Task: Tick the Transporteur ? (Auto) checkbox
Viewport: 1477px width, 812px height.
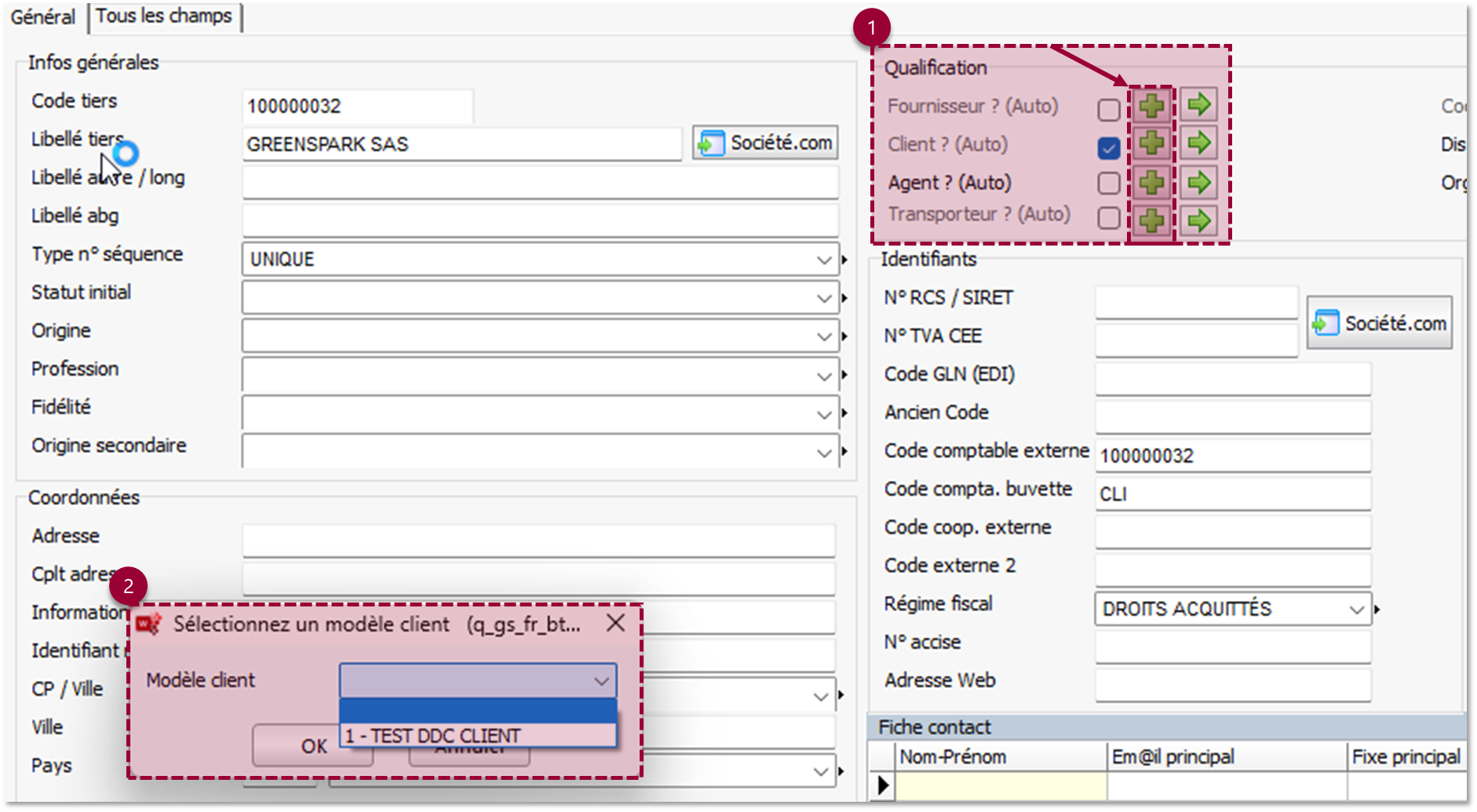Action: click(1108, 217)
